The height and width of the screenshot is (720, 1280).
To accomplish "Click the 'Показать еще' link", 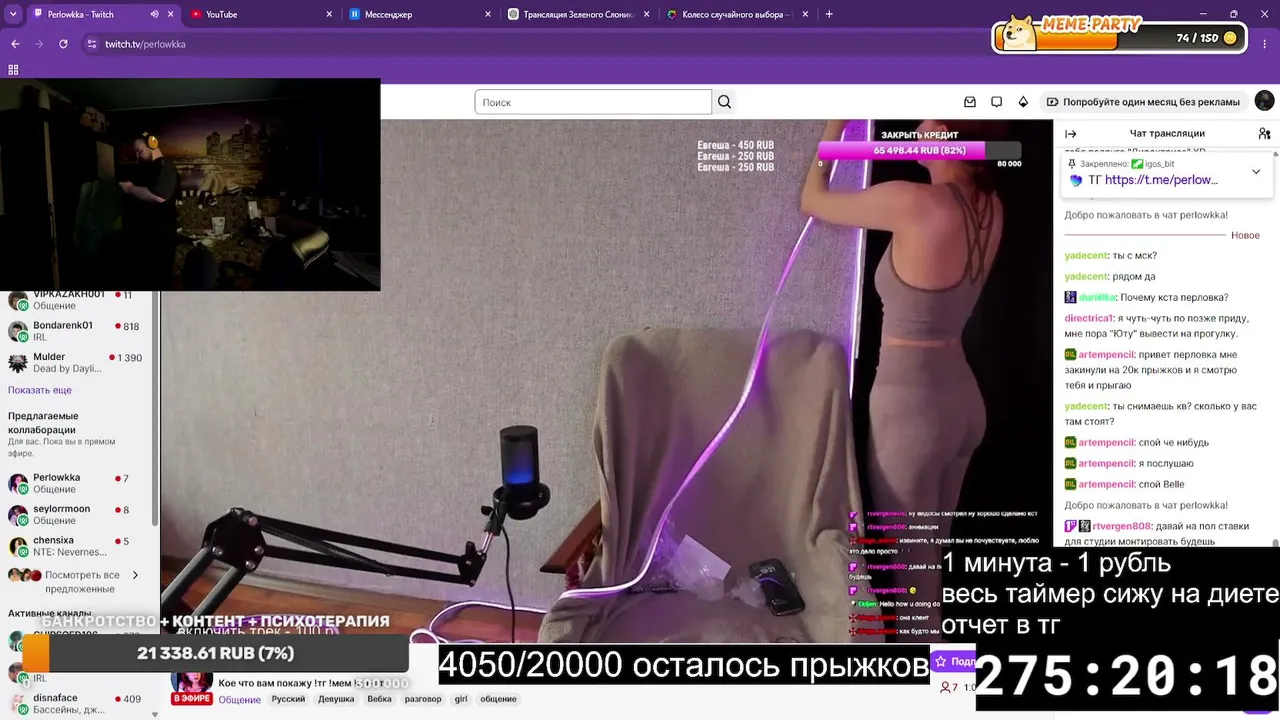I will 40,390.
